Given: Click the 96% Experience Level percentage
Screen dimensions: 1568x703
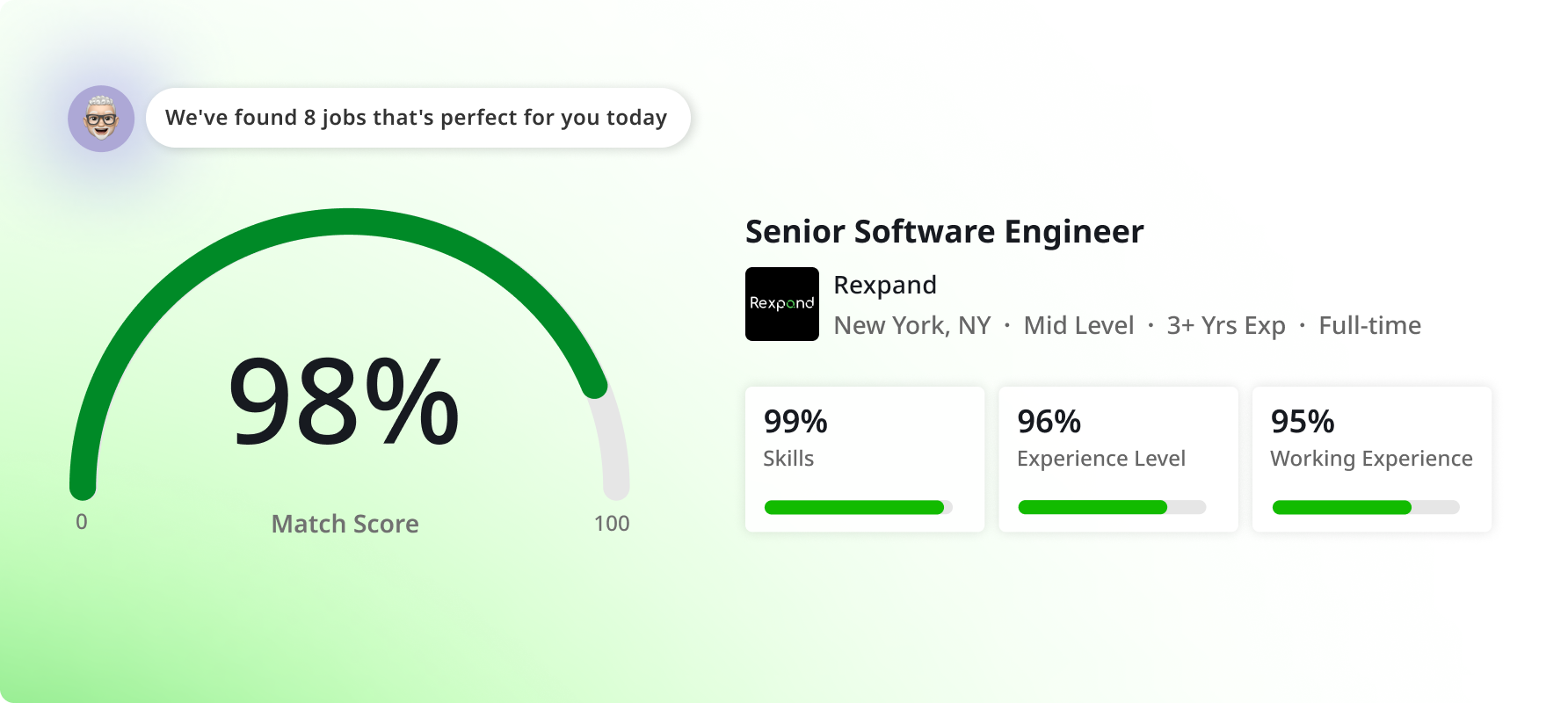Looking at the screenshot, I should 1049,422.
